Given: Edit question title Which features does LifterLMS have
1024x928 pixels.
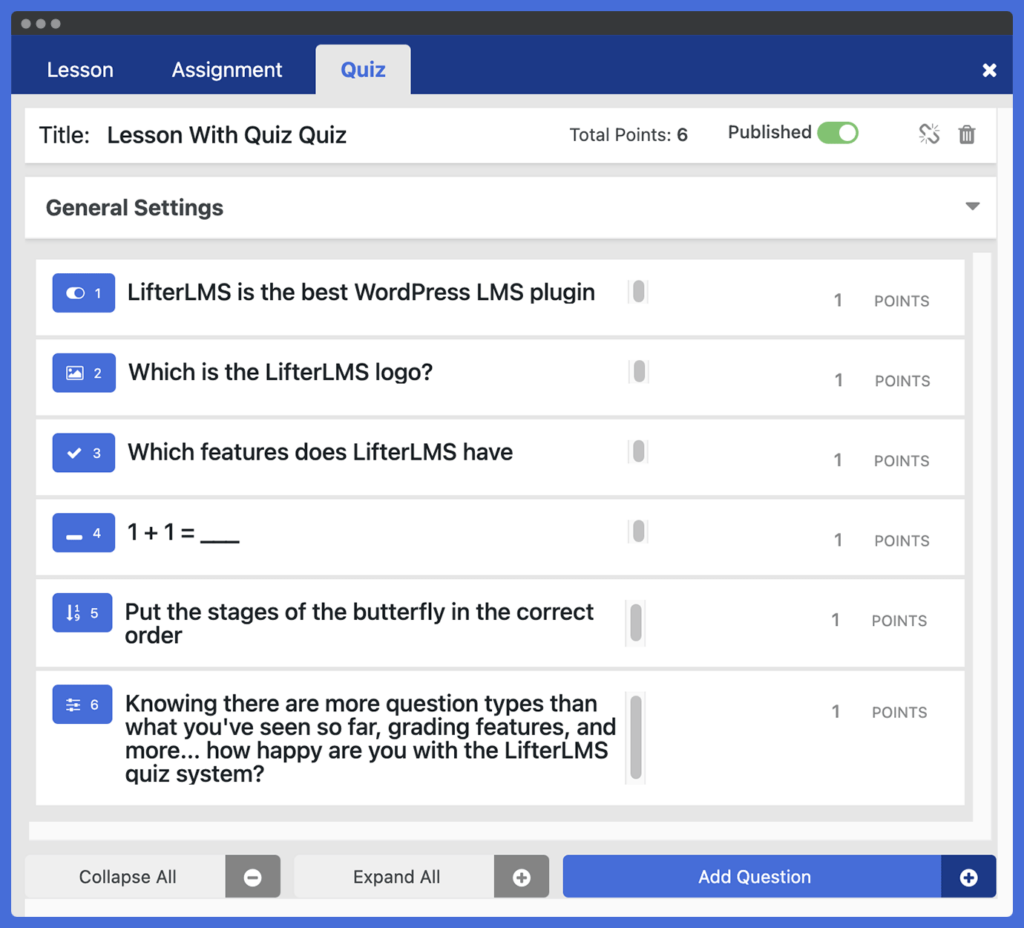Looking at the screenshot, I should pyautogui.click(x=320, y=452).
